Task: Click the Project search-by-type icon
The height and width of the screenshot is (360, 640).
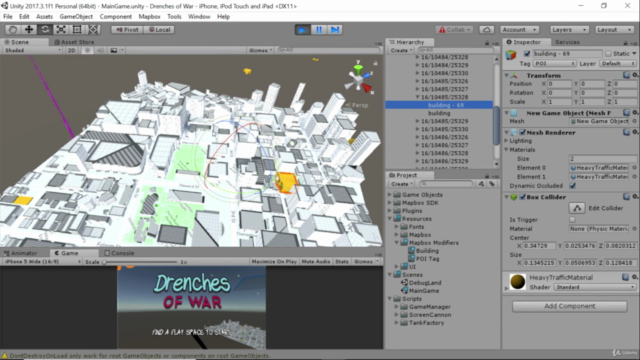Action: 482,184
